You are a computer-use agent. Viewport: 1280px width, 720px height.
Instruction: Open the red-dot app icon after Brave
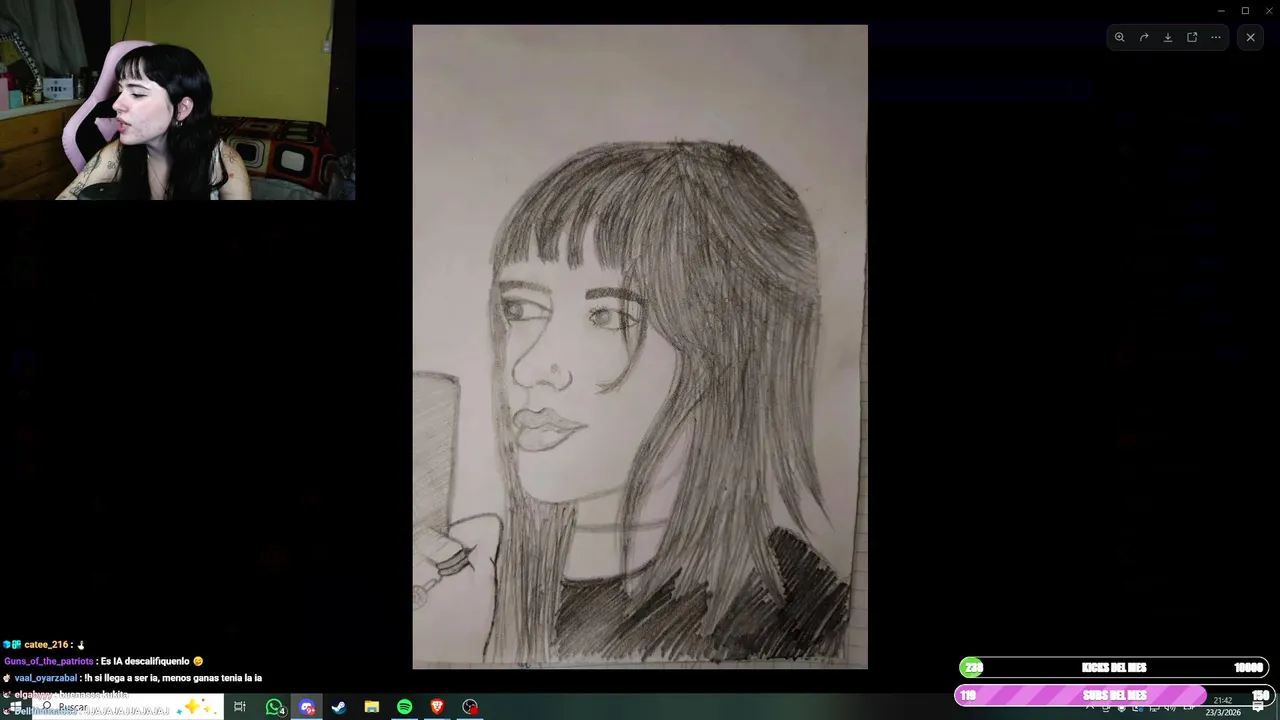[470, 707]
